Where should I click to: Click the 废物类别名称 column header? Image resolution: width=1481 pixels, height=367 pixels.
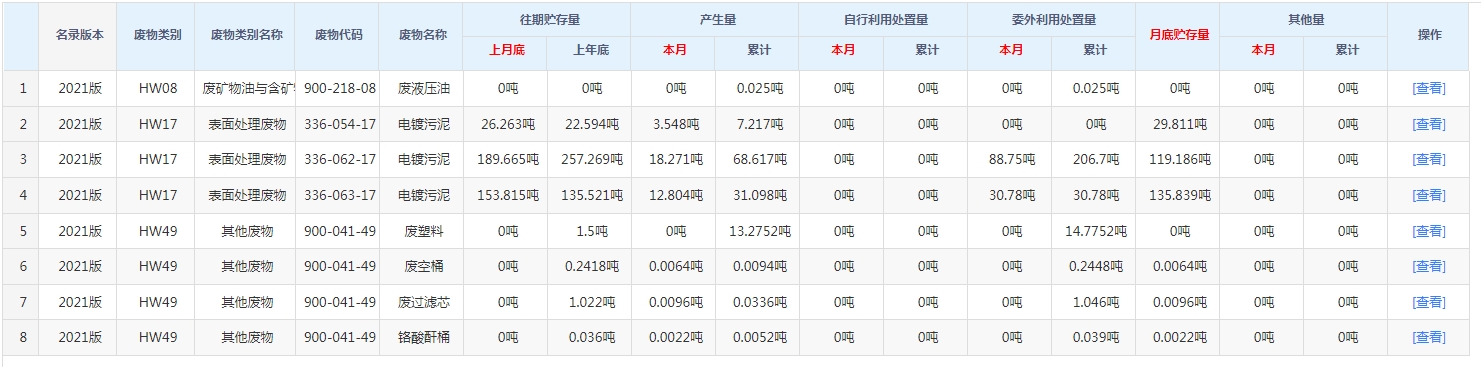point(247,34)
